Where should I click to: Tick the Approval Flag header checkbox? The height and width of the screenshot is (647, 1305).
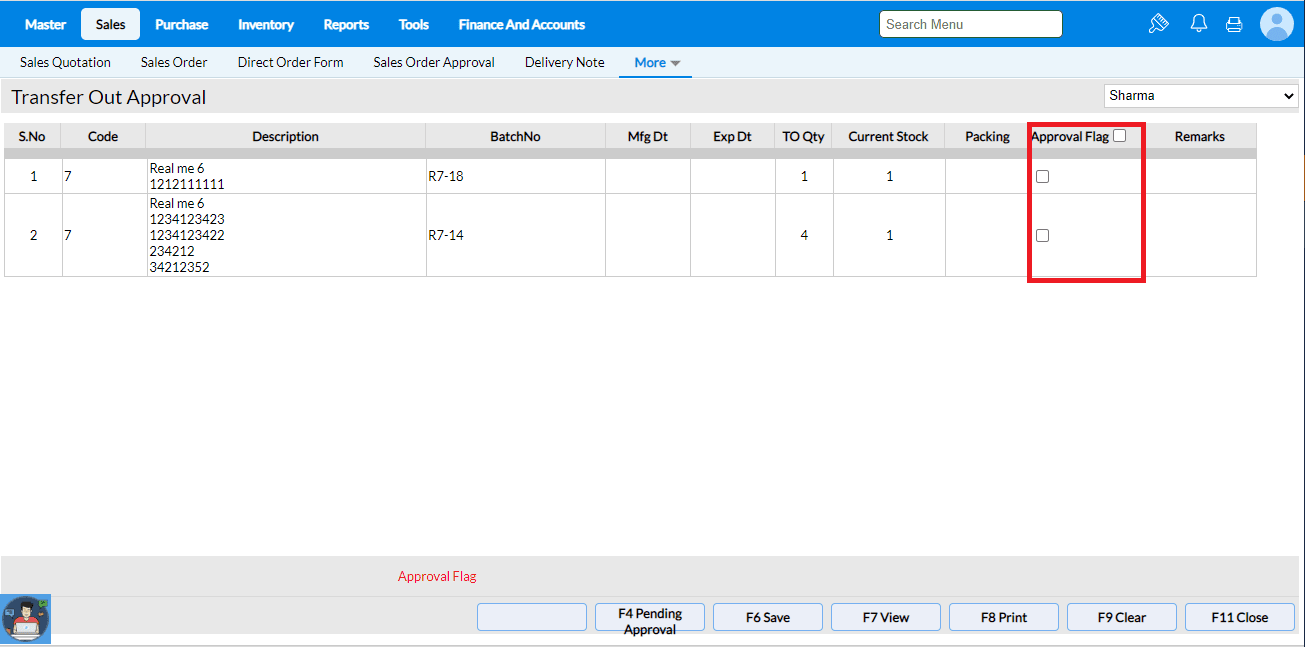click(1119, 136)
